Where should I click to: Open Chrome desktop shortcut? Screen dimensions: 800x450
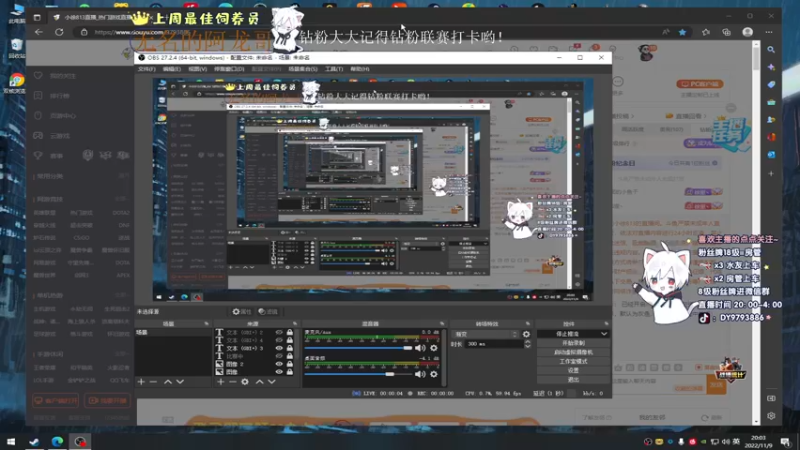coord(16,83)
